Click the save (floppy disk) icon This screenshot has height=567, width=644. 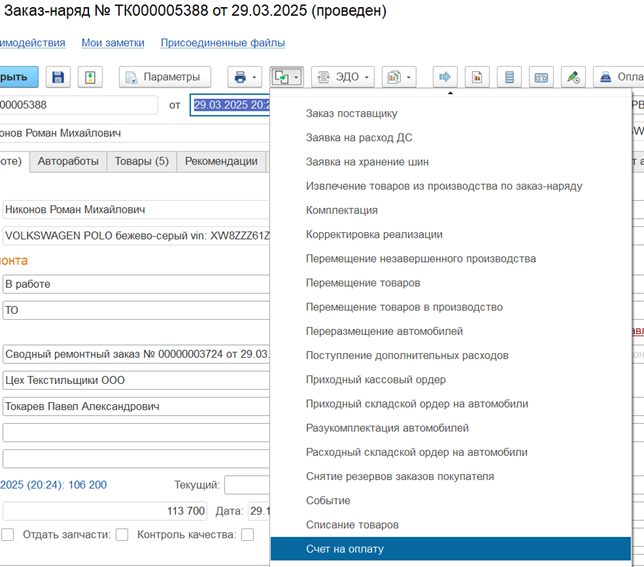pos(59,77)
